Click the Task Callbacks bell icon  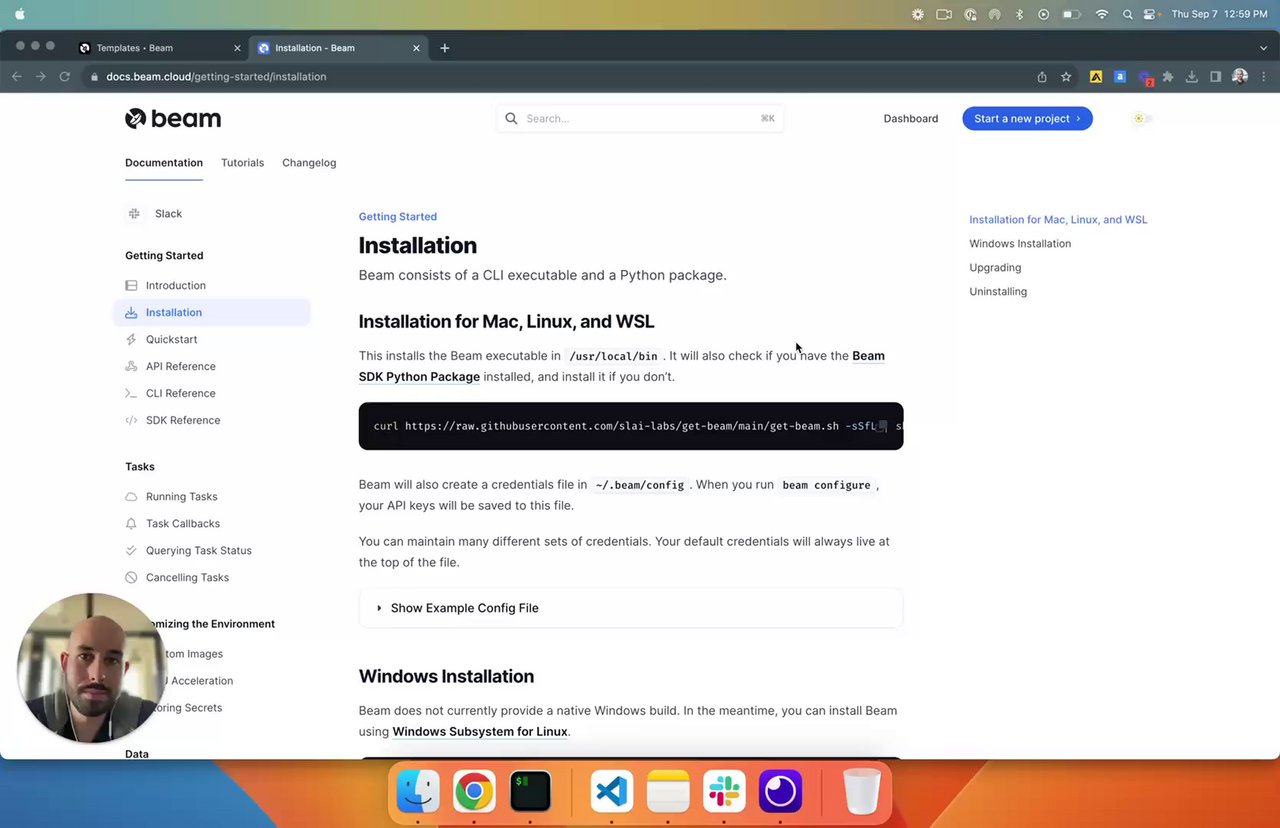(x=131, y=523)
